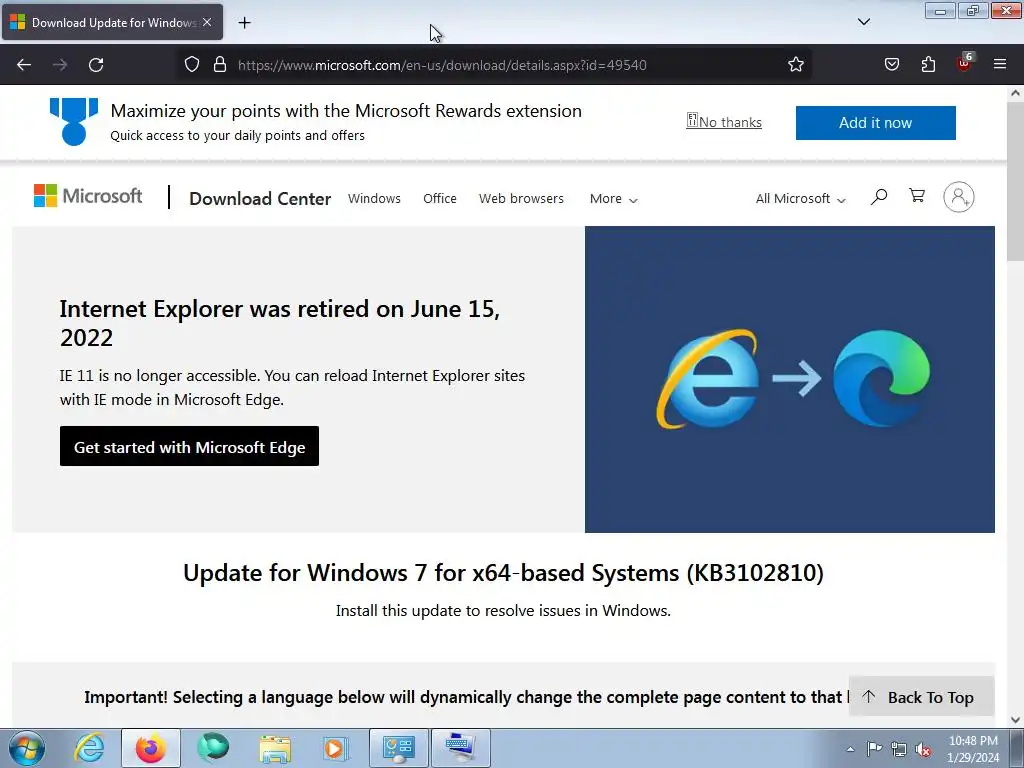Click the Internet Explorer was retired heading
The width and height of the screenshot is (1024, 768).
tap(280, 323)
